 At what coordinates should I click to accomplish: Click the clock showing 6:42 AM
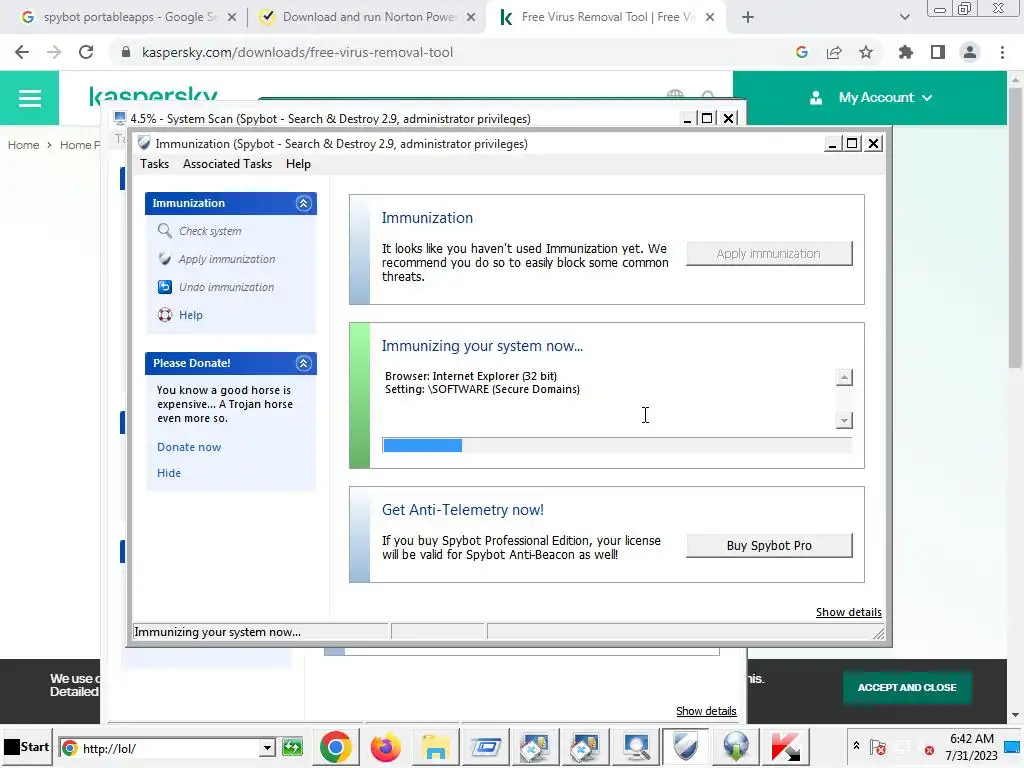[x=972, y=739]
